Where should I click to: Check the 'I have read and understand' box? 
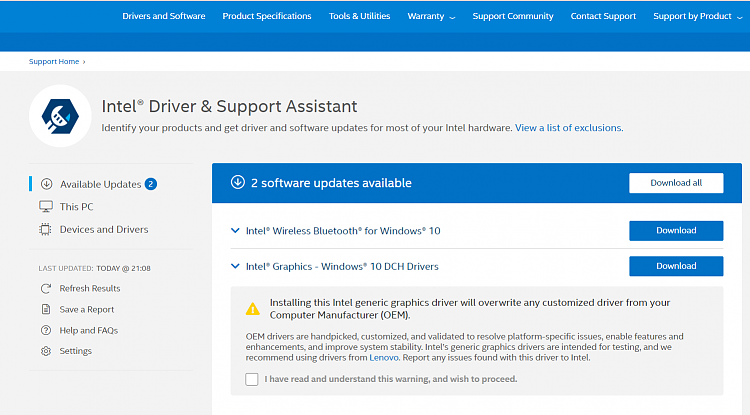pos(252,379)
